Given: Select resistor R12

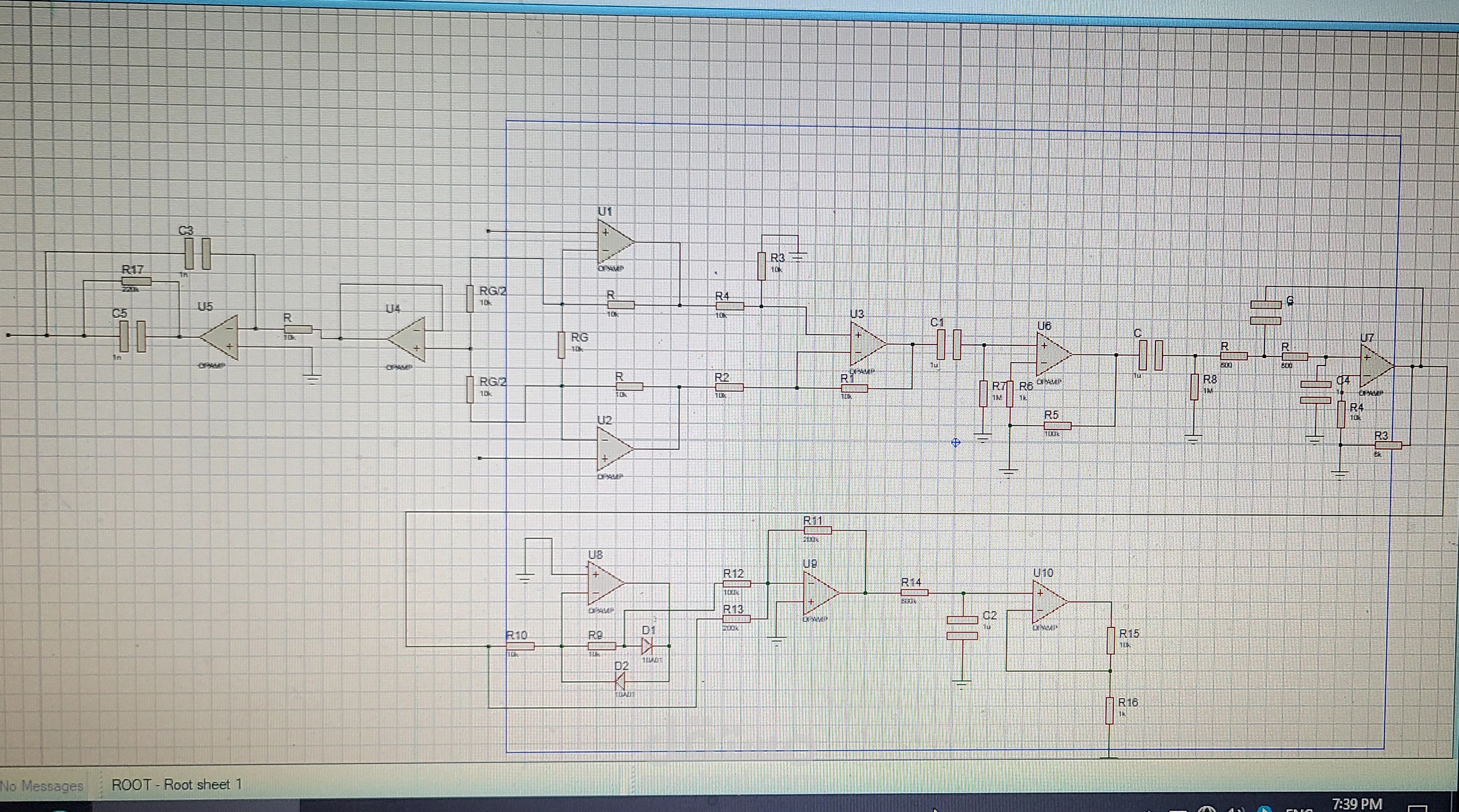Looking at the screenshot, I should 736,584.
